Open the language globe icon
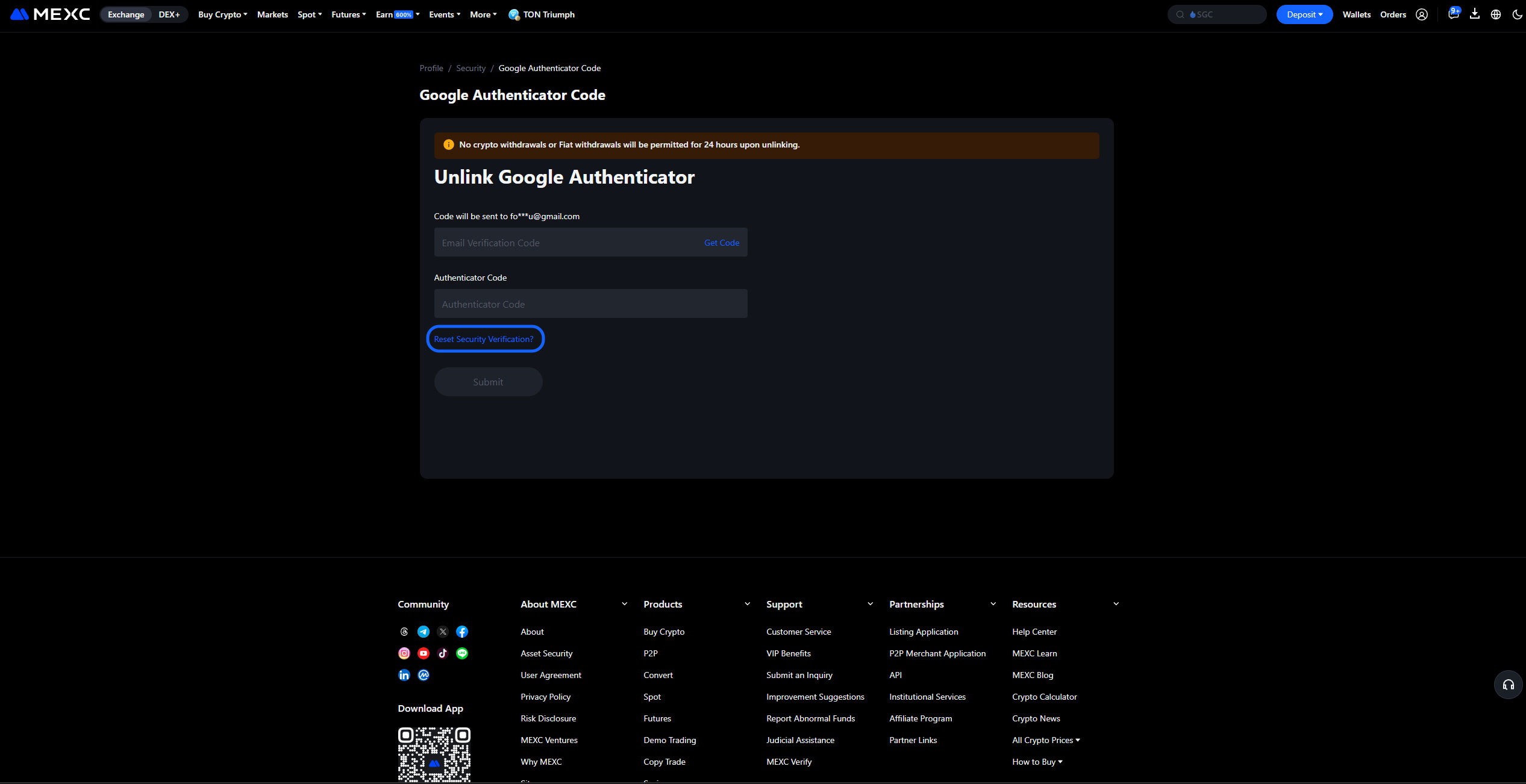 pos(1496,14)
